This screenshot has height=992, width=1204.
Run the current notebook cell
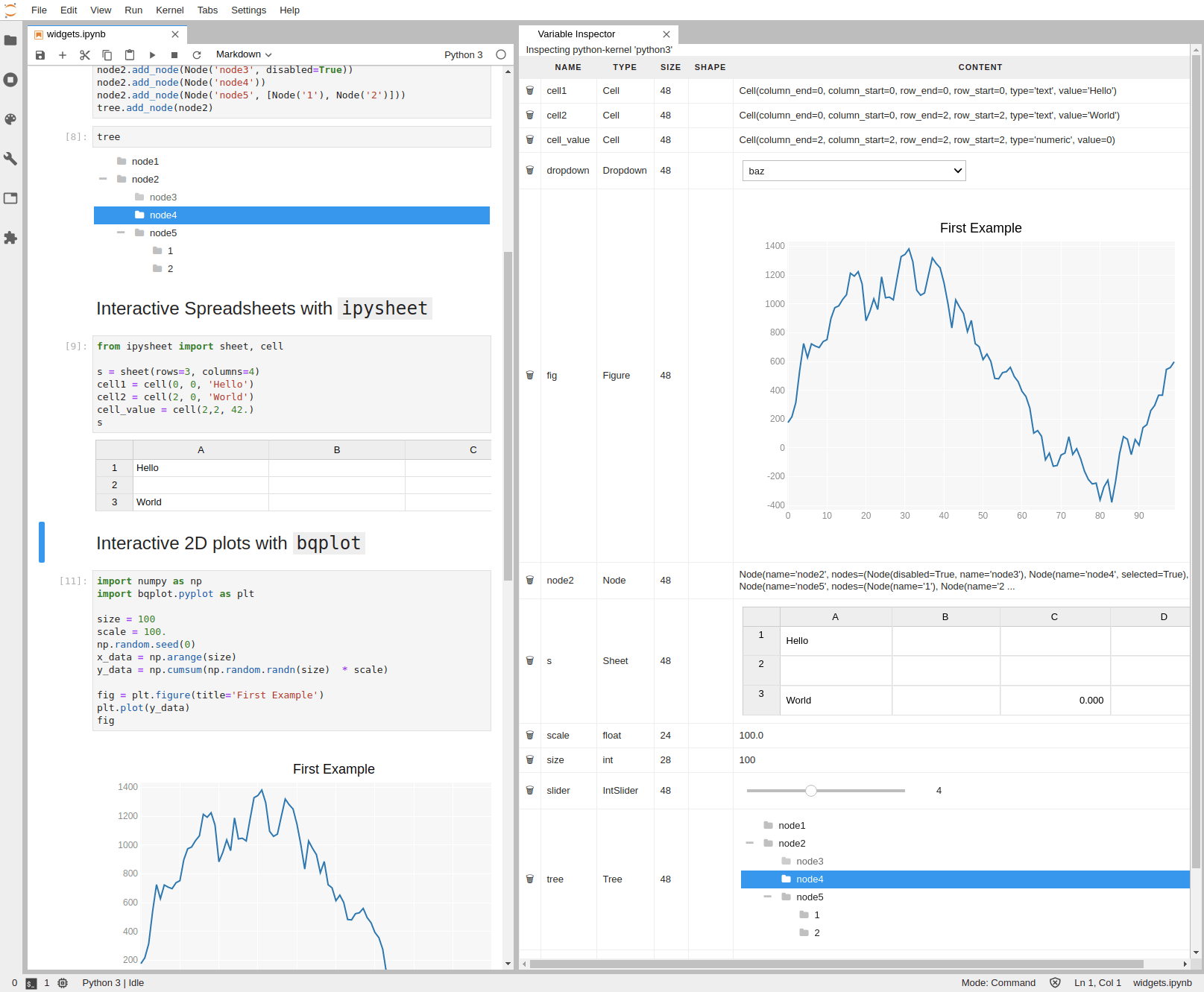(x=152, y=54)
